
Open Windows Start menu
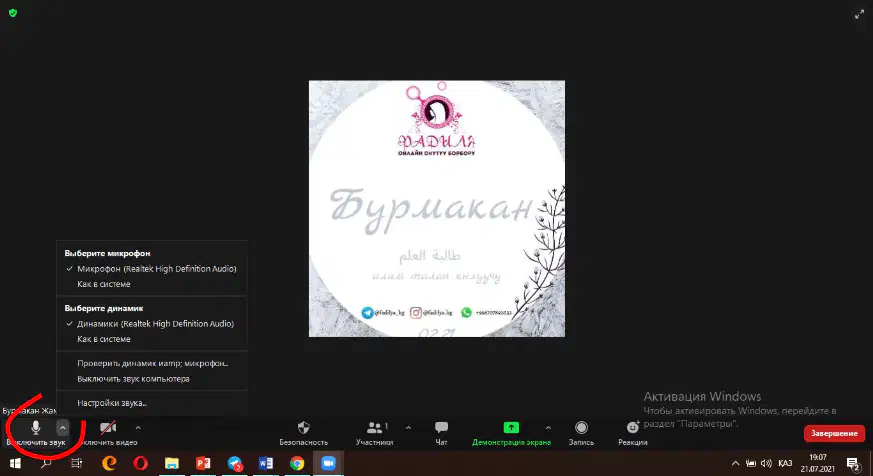(x=15, y=463)
